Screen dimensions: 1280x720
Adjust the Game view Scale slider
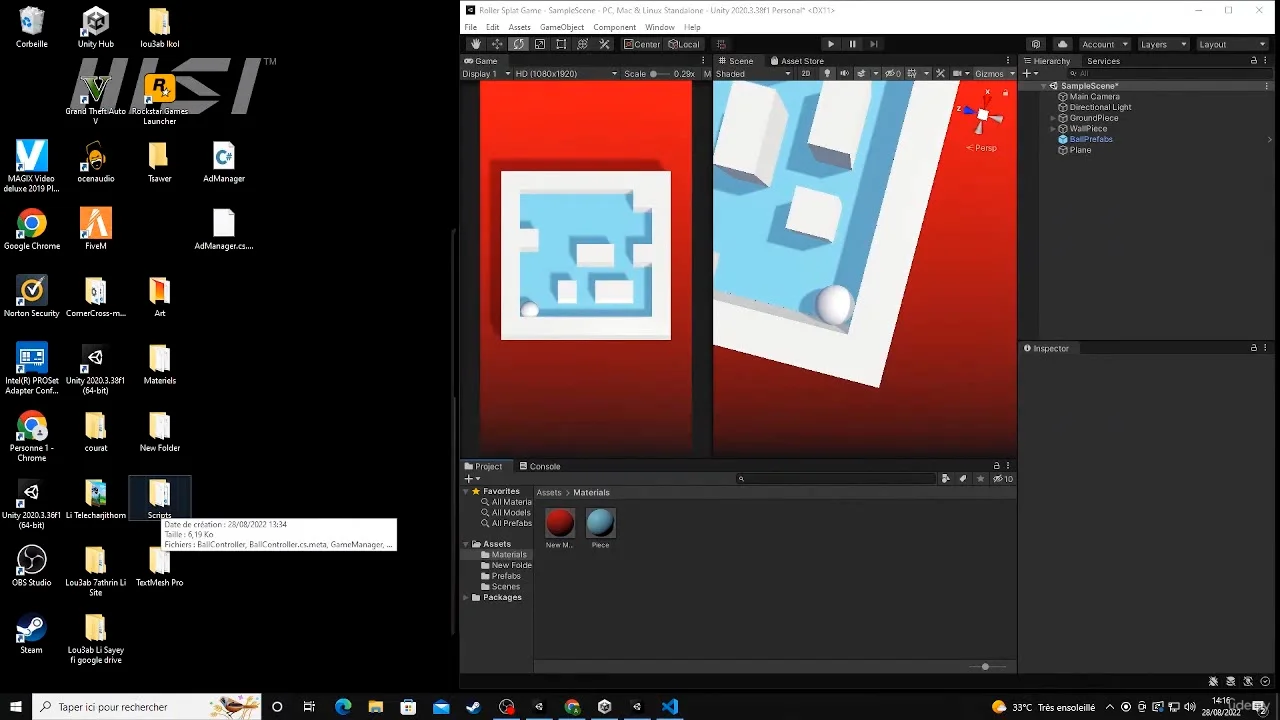pyautogui.click(x=660, y=73)
